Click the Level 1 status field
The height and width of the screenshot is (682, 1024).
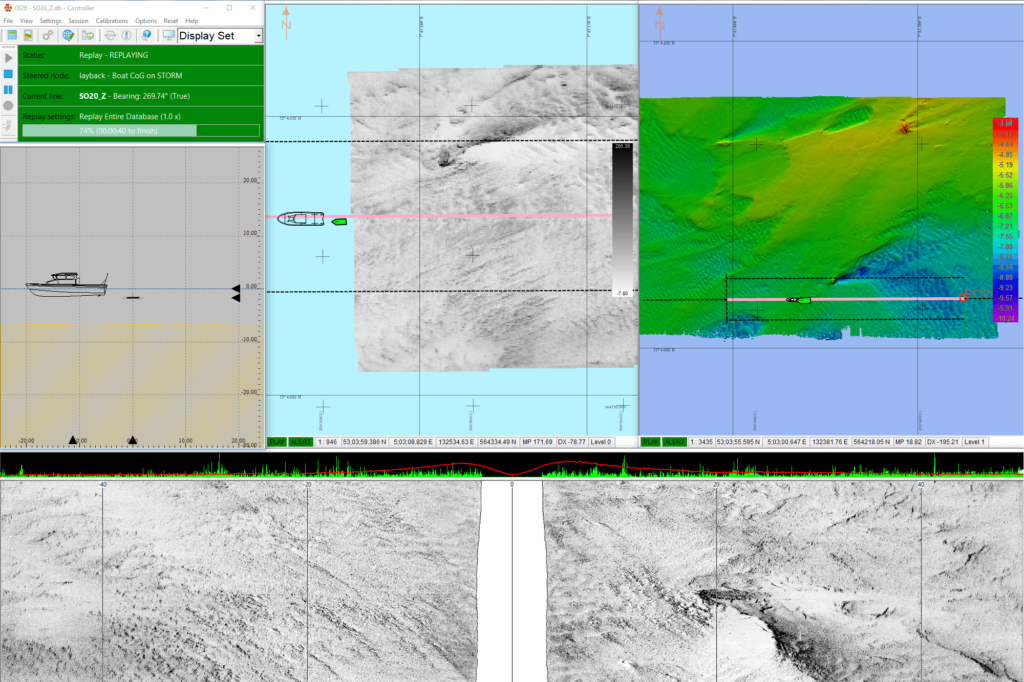click(x=974, y=442)
